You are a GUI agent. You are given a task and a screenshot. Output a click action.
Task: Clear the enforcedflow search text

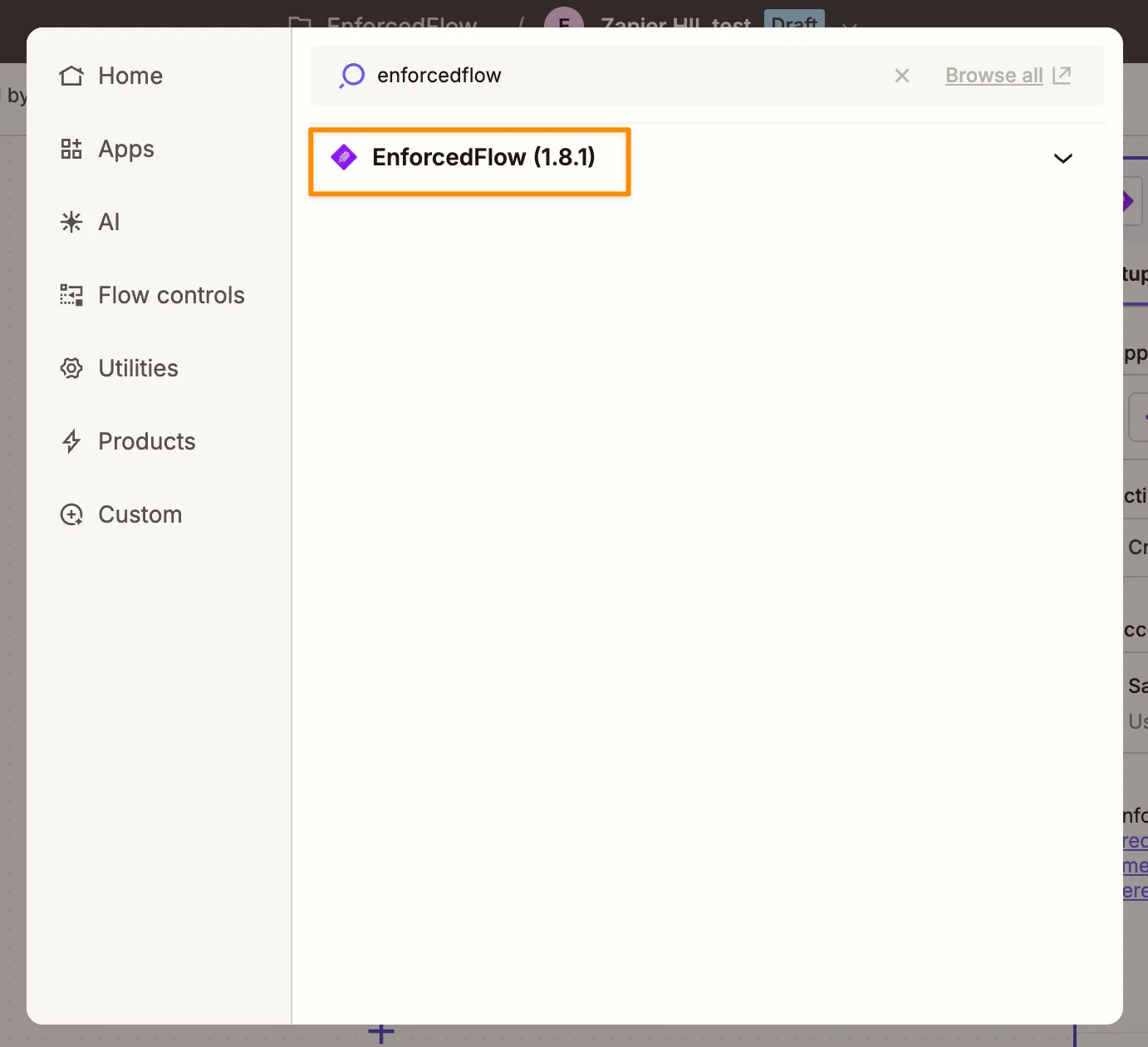[x=901, y=76]
